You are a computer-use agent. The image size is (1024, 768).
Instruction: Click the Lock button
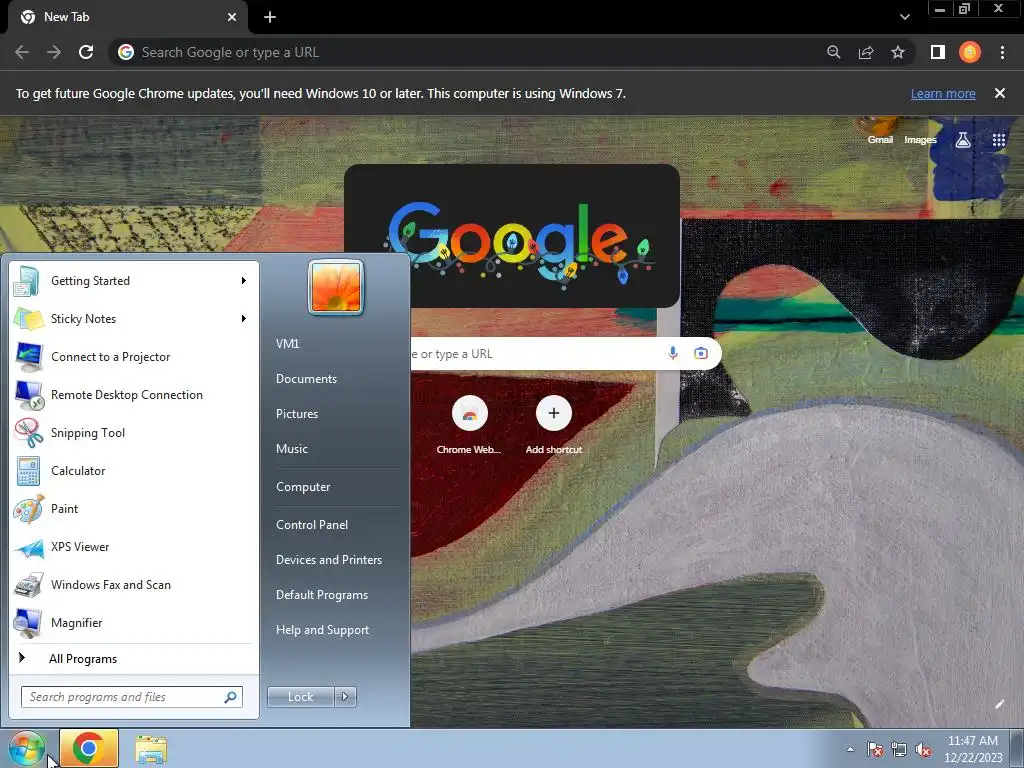click(300, 697)
